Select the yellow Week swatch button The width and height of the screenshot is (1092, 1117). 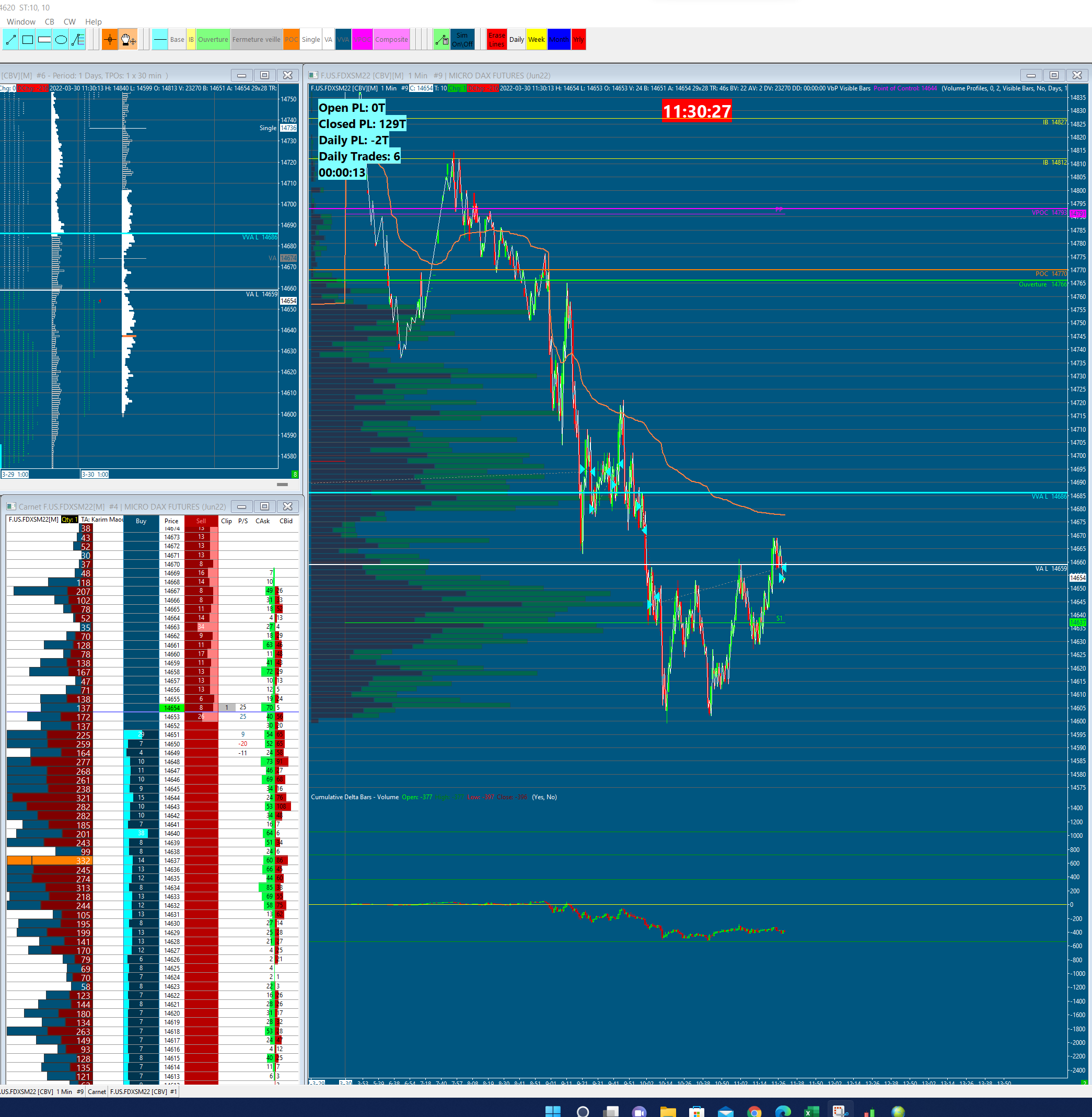click(536, 40)
